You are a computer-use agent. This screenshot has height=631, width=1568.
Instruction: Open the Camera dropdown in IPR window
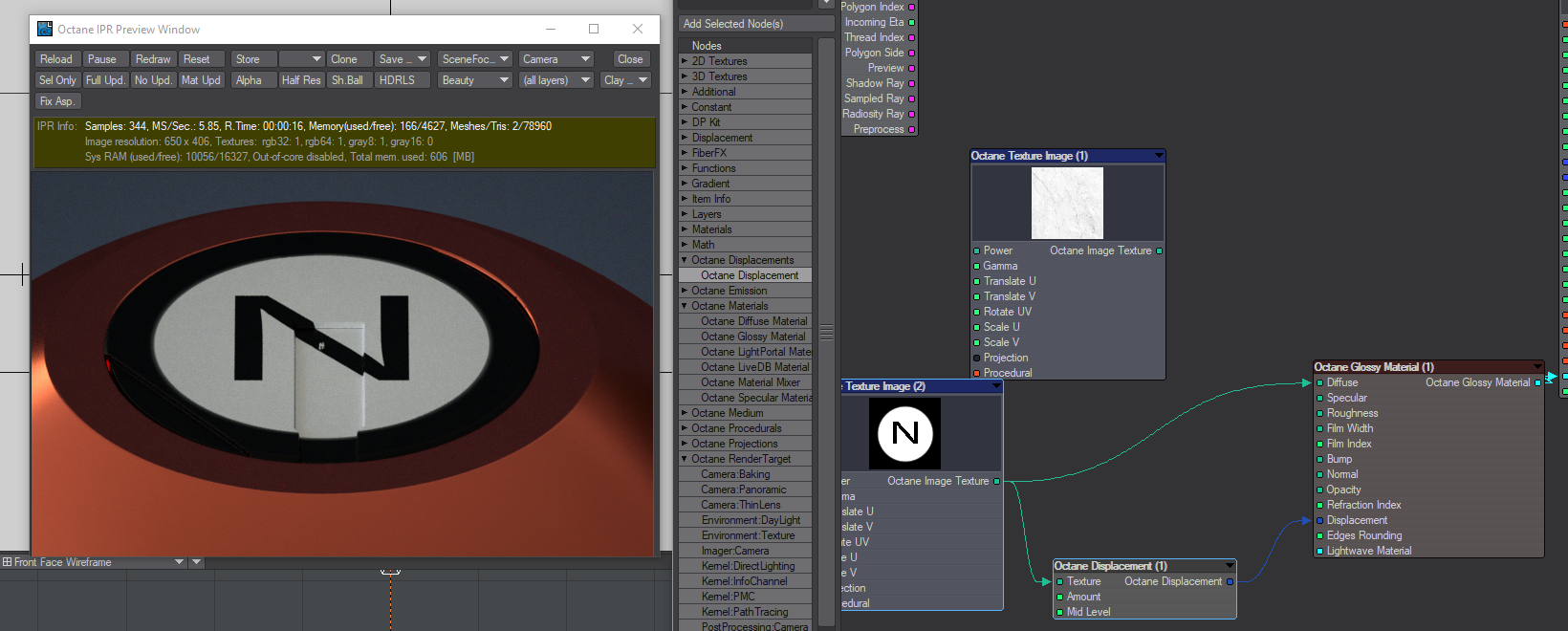[555, 59]
